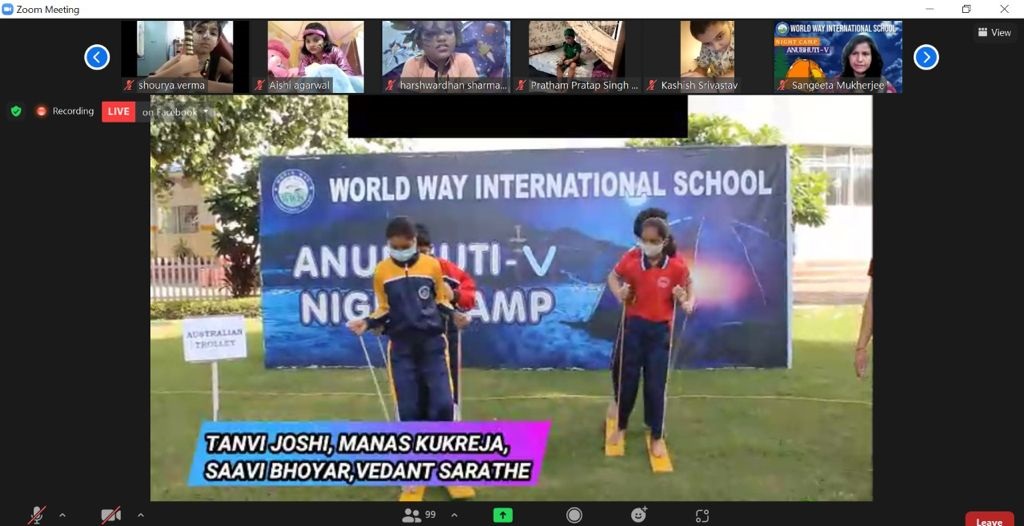Start video with the camera icon
This screenshot has height=526, width=1024.
pos(111,516)
